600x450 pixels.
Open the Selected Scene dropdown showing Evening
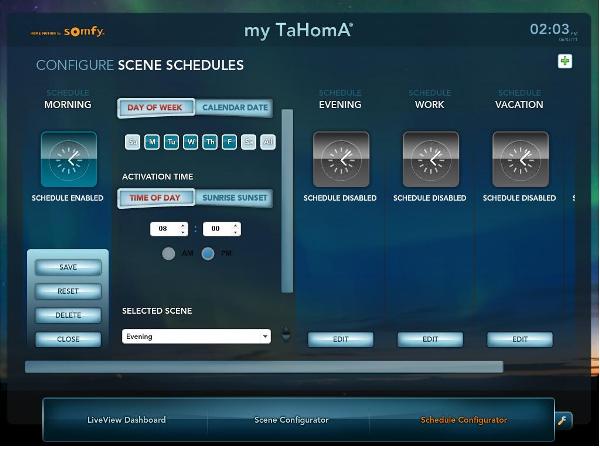(x=196, y=337)
